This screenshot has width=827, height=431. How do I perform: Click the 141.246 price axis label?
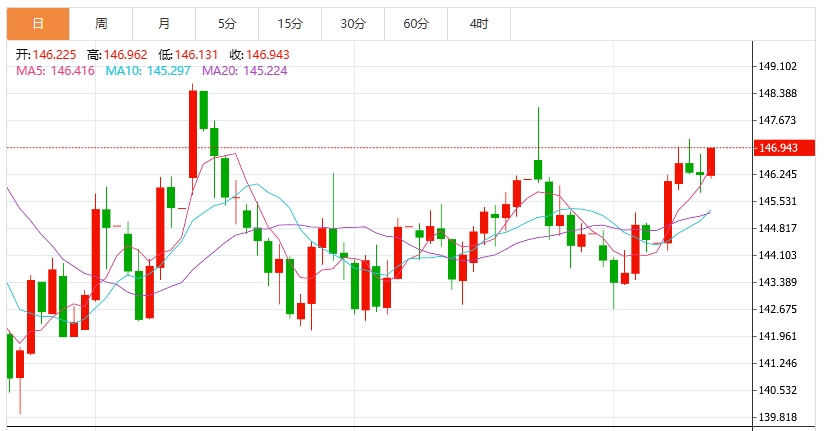pyautogui.click(x=777, y=363)
